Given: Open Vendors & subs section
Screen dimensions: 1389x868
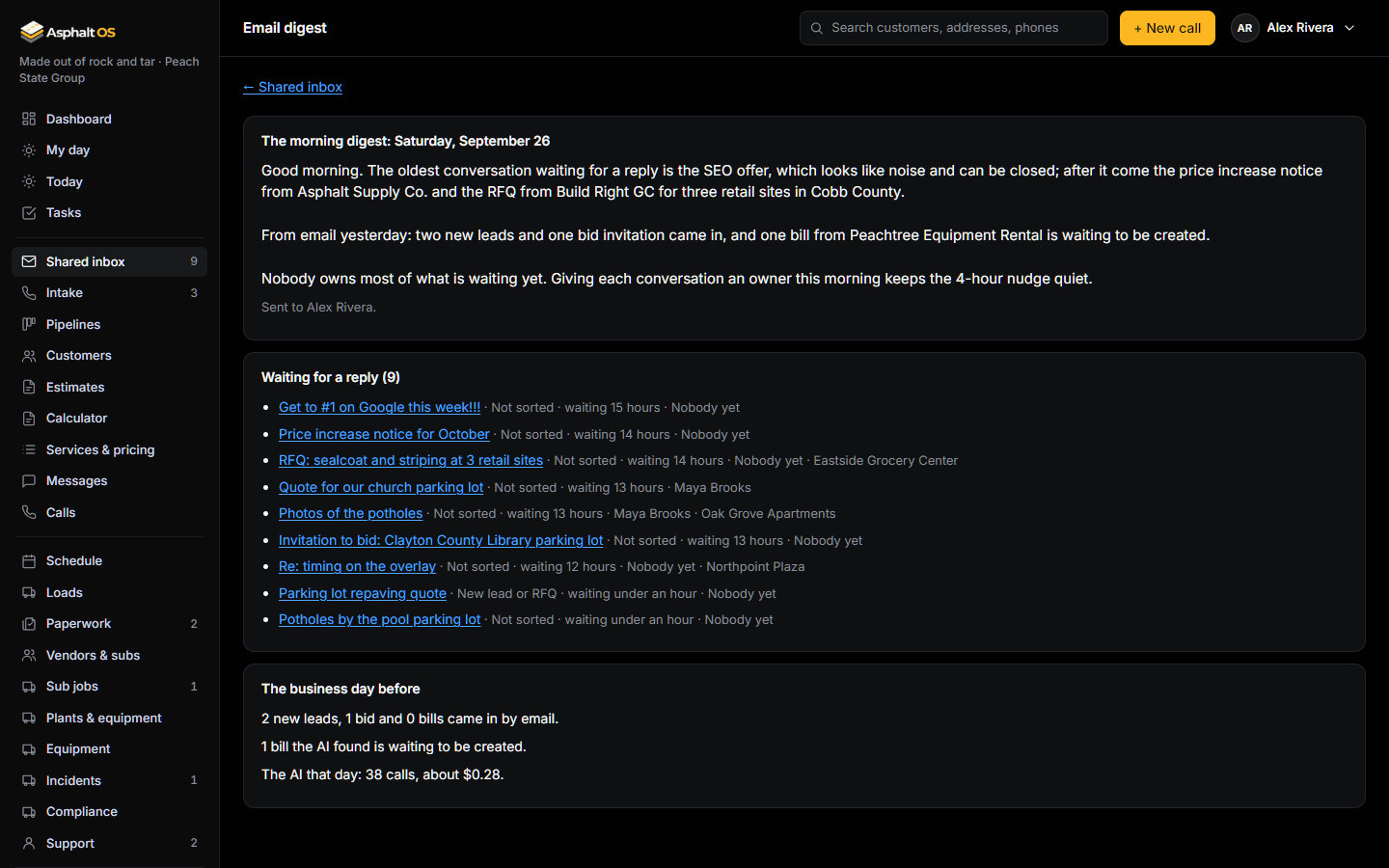Looking at the screenshot, I should point(109,655).
